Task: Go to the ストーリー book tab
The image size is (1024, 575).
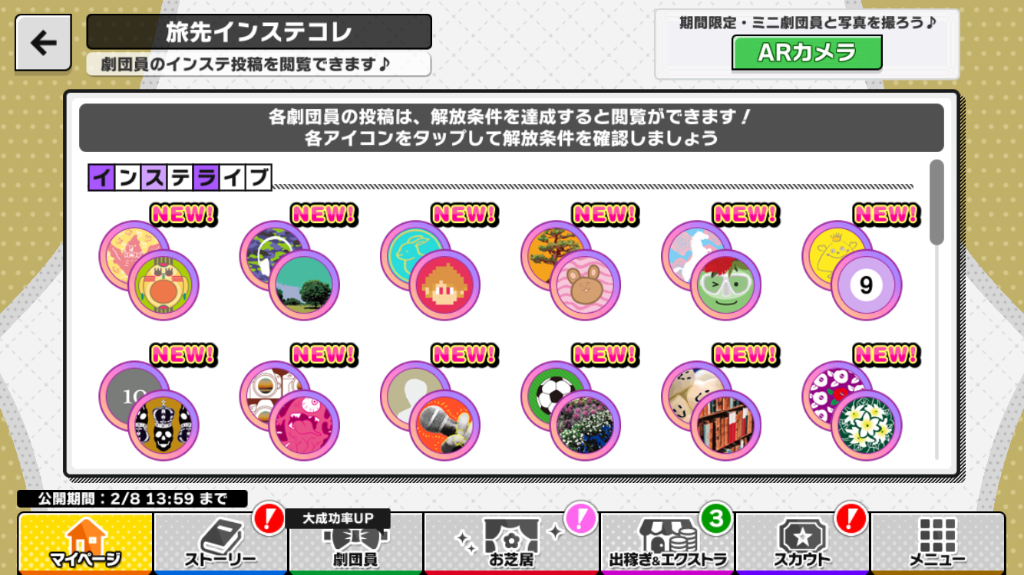Action: 220,543
